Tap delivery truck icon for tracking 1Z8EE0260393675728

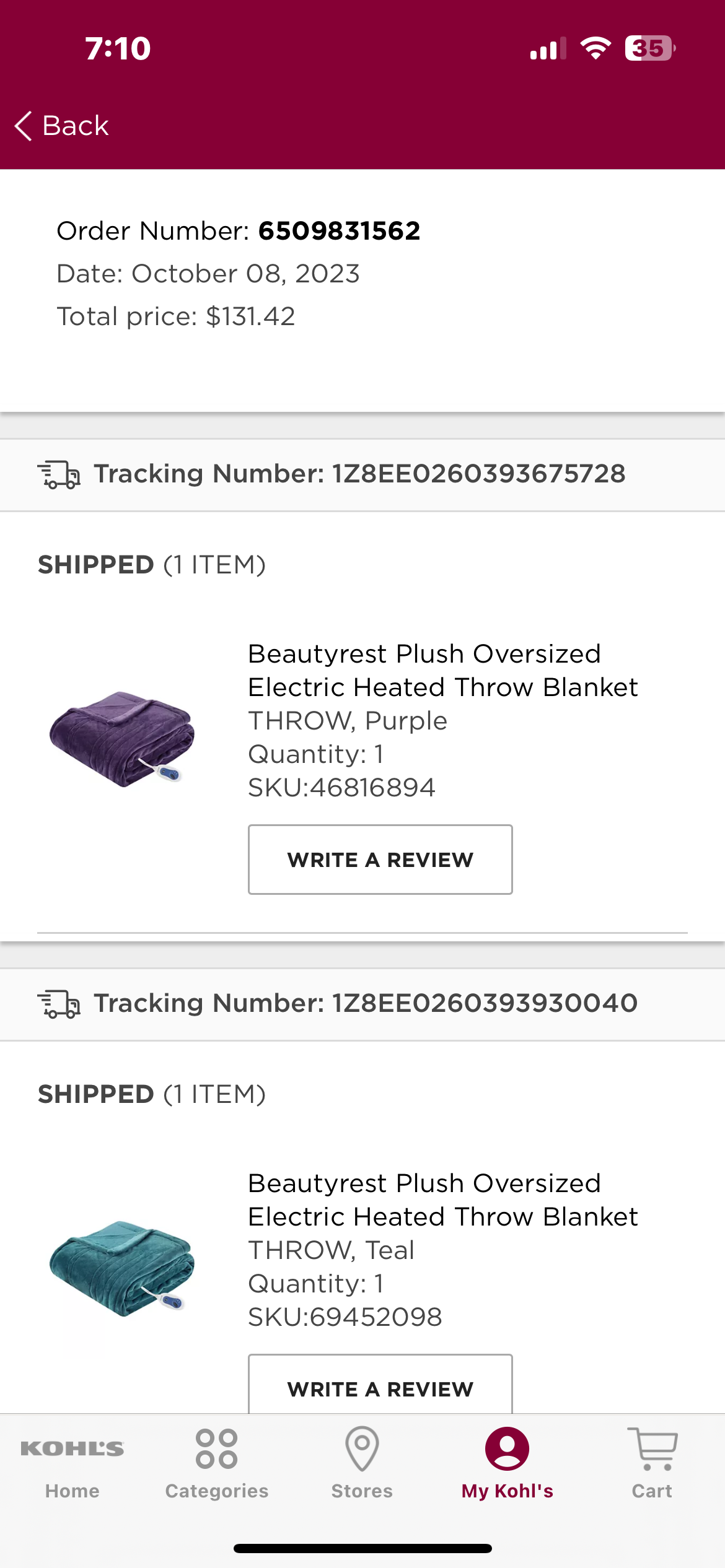(x=59, y=475)
